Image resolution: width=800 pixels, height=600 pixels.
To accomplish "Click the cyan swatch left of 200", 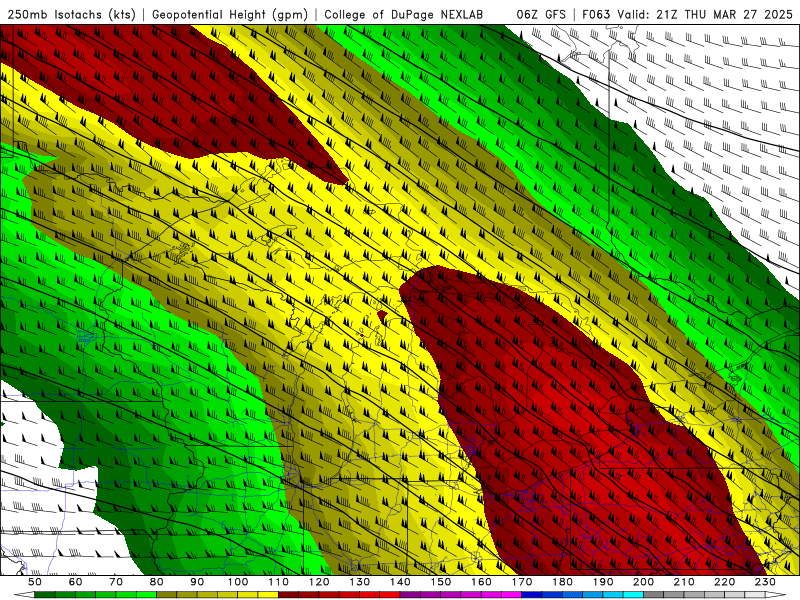I will click(x=633, y=595).
